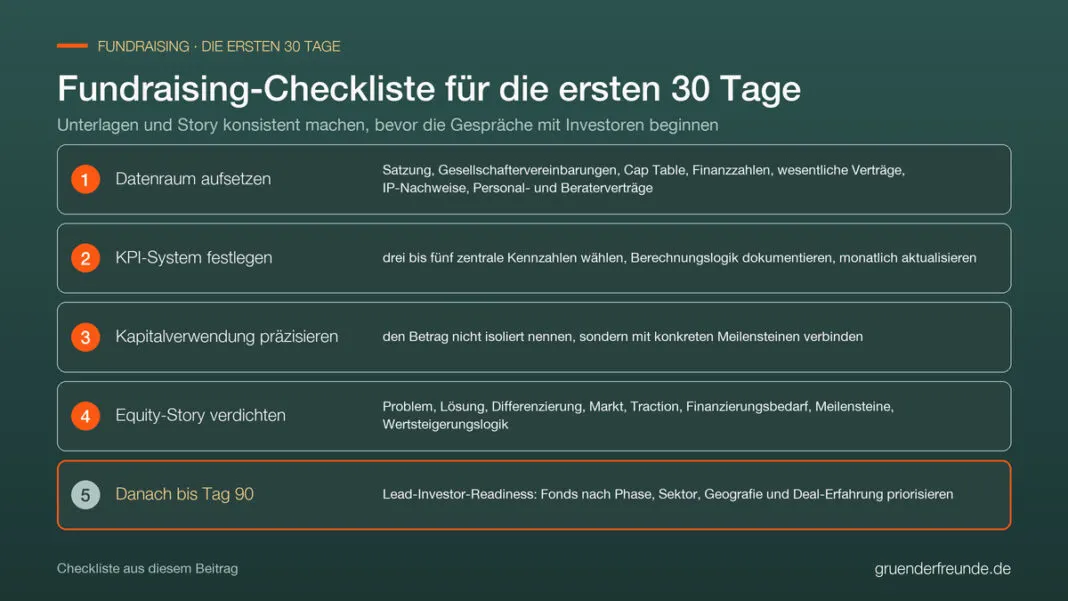
Task: Click the footer text 'Checkliste aus diesem Beitrag'
Action: pyautogui.click(x=147, y=568)
